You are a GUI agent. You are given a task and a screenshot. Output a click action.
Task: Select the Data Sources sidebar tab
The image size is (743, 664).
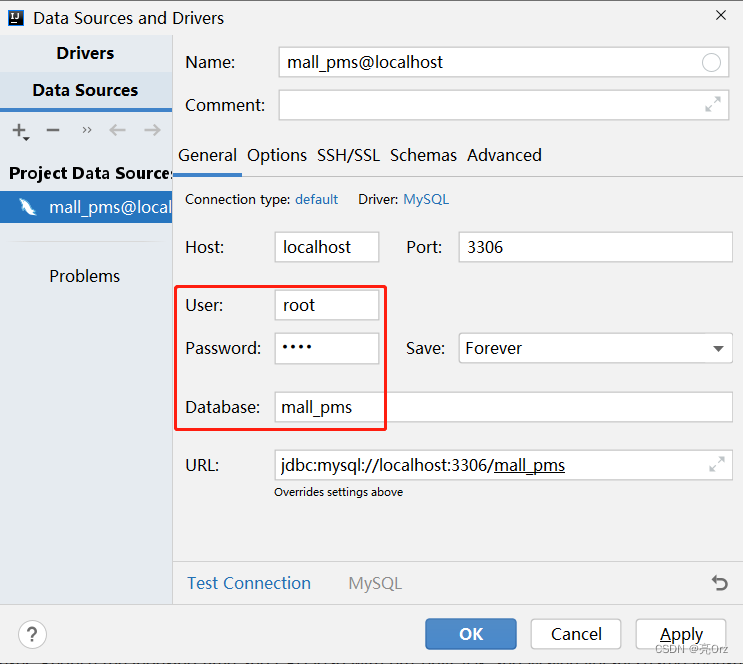click(x=85, y=90)
